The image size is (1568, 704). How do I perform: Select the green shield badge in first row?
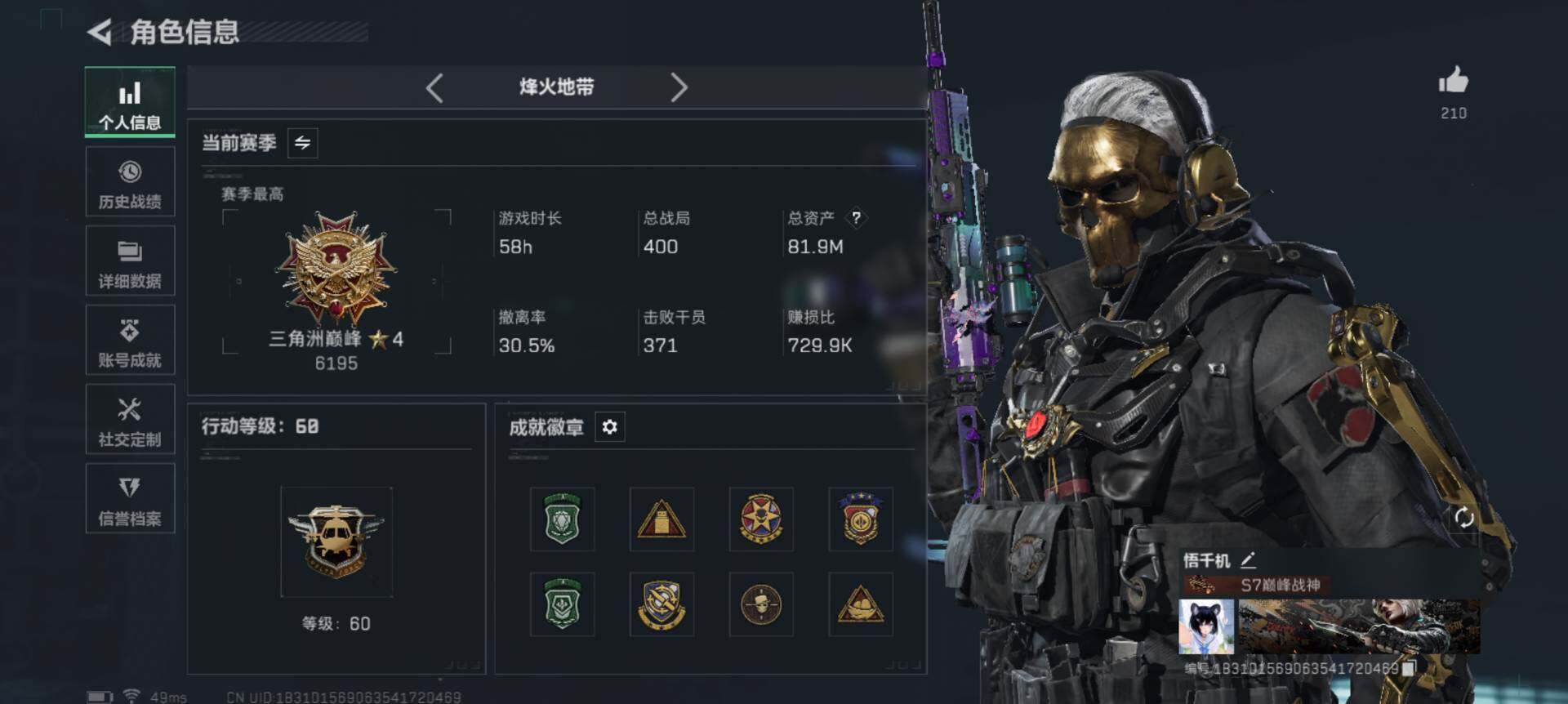pyautogui.click(x=563, y=519)
